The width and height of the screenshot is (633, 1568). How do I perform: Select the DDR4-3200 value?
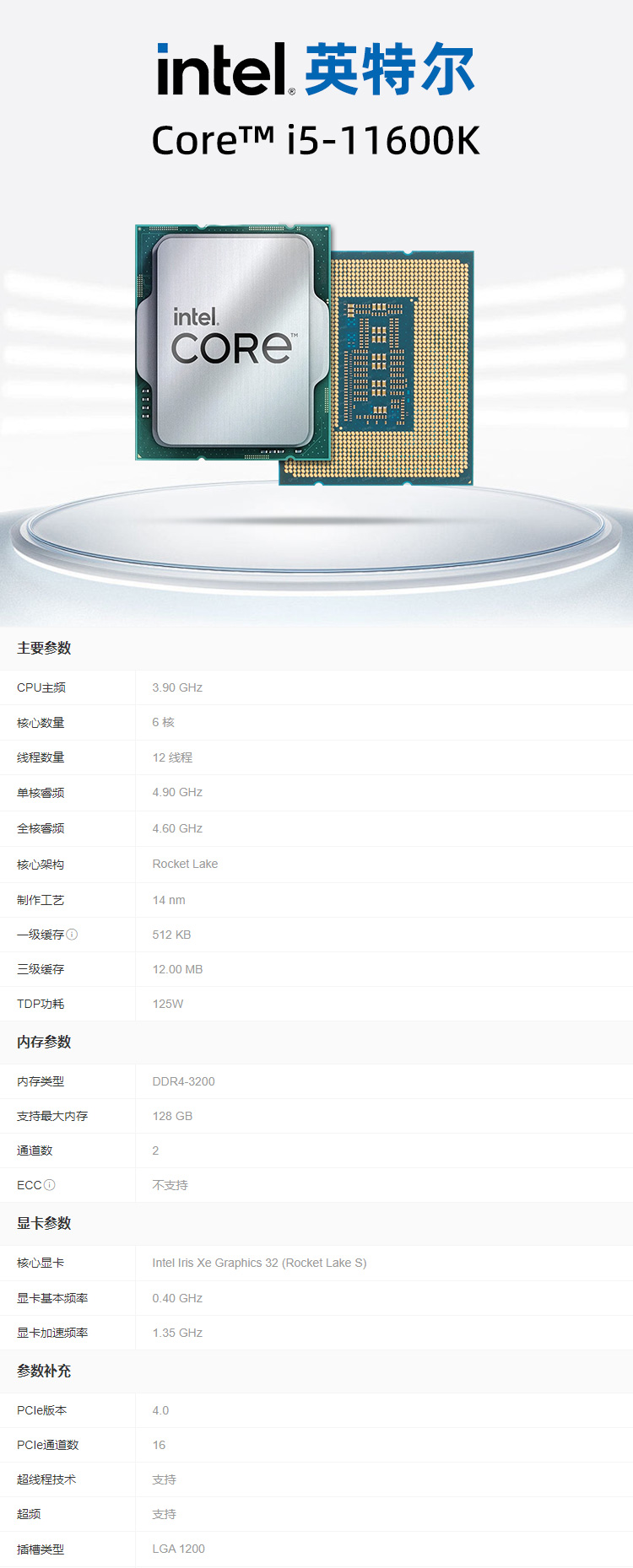183,1081
